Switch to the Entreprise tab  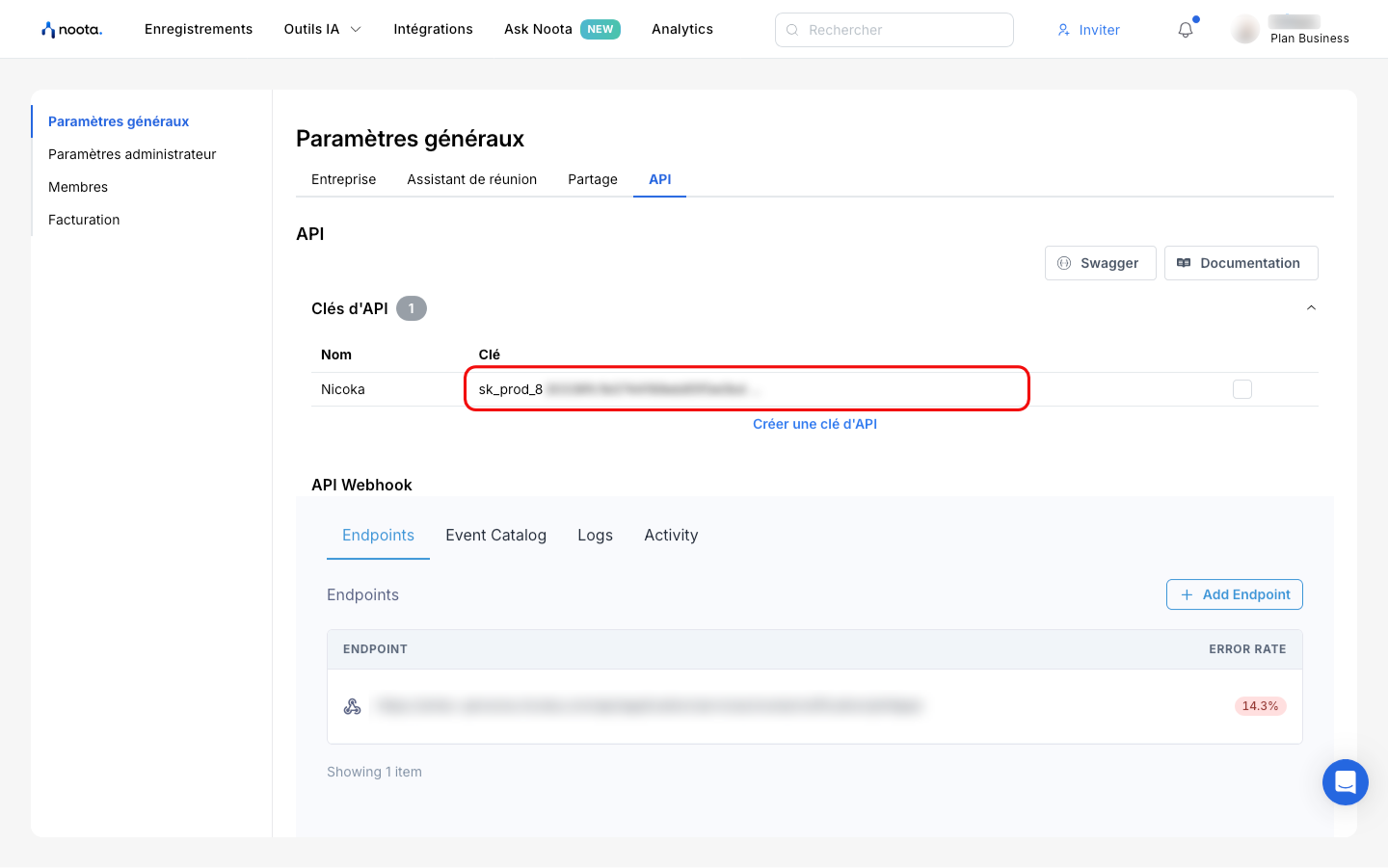coord(343,179)
